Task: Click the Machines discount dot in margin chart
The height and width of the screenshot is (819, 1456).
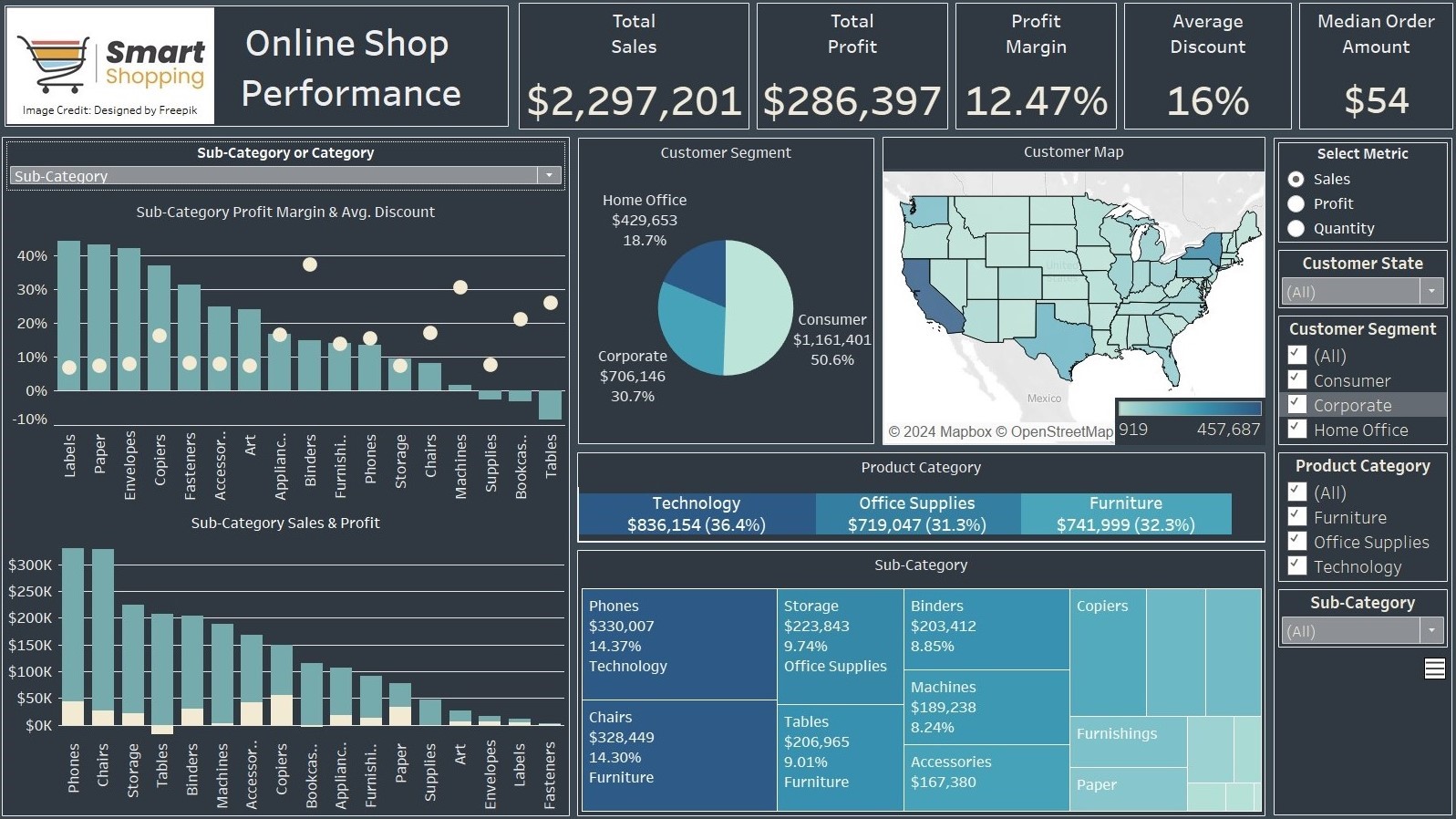Action: (460, 287)
